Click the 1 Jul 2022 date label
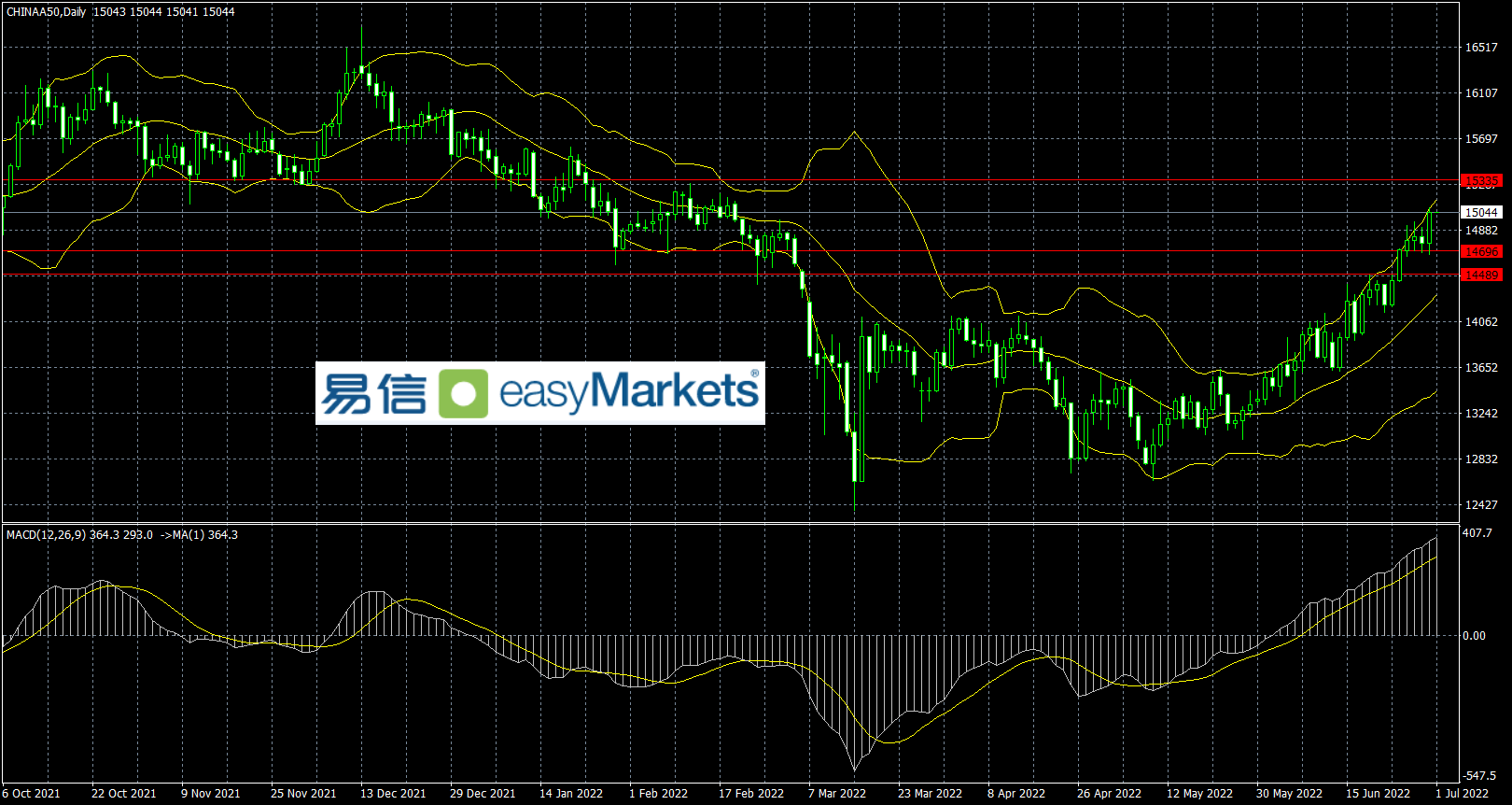 tap(1463, 793)
